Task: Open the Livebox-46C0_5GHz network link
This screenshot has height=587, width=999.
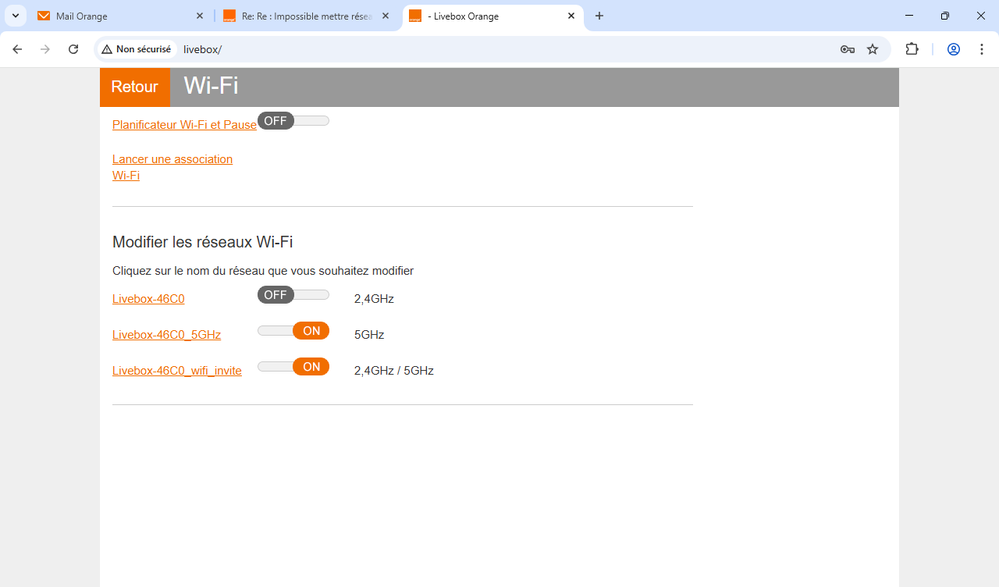Action: pos(166,335)
